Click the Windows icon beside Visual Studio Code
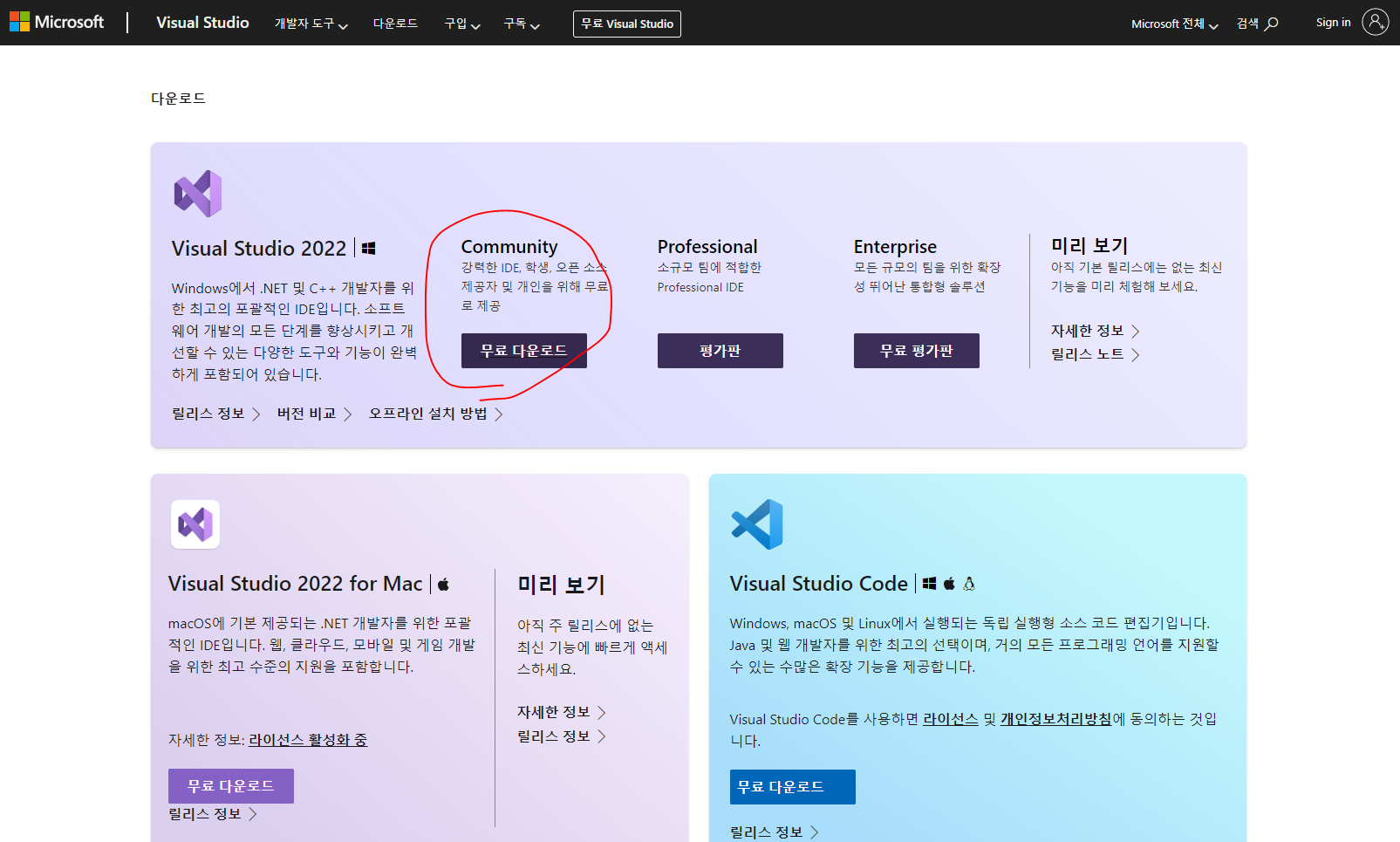The width and height of the screenshot is (1400, 842). [x=930, y=584]
